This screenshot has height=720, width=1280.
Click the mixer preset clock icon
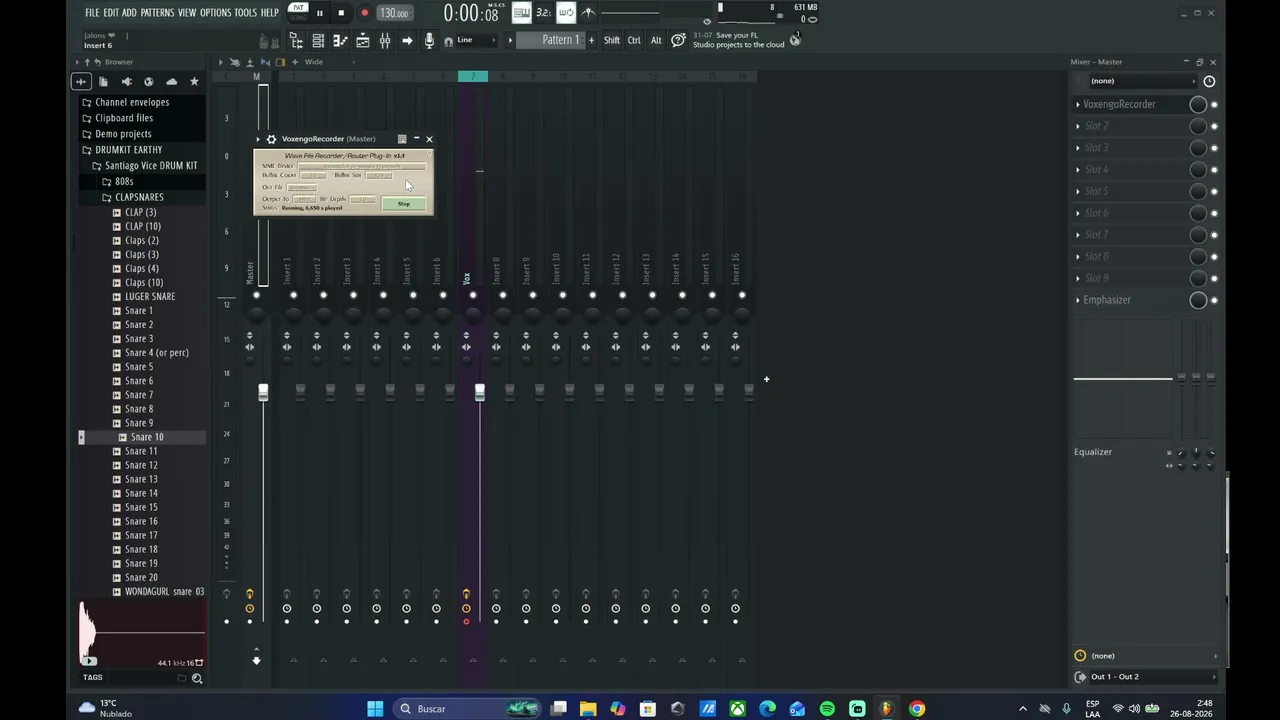[x=1209, y=81]
